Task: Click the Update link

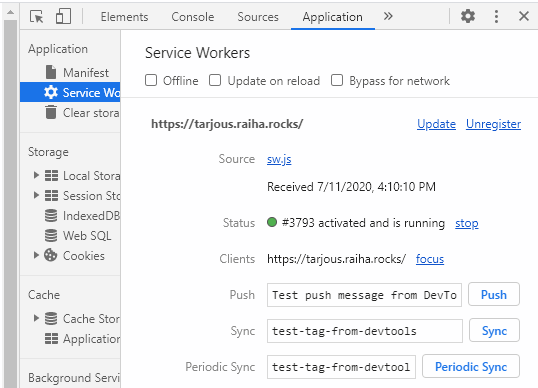Action: pos(436,124)
